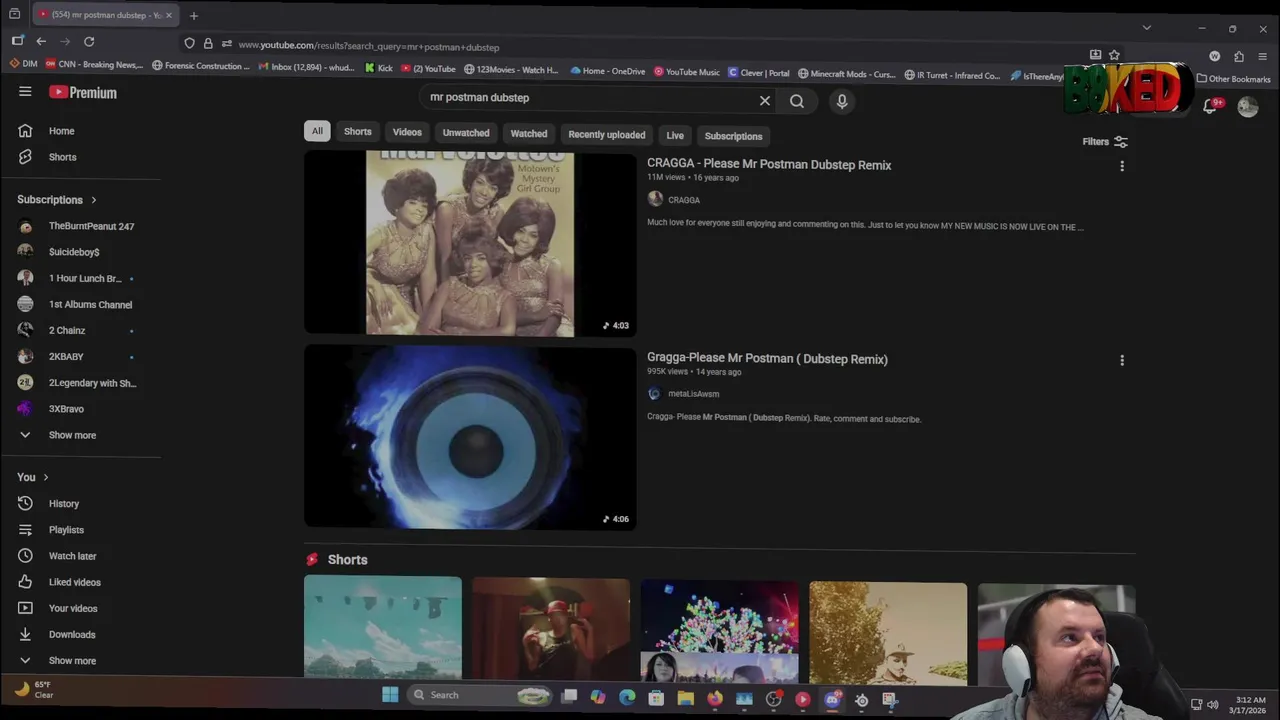Screen dimensions: 1280x720
Task: Open Gragga-Please Mr Postman video title
Action: [767, 359]
